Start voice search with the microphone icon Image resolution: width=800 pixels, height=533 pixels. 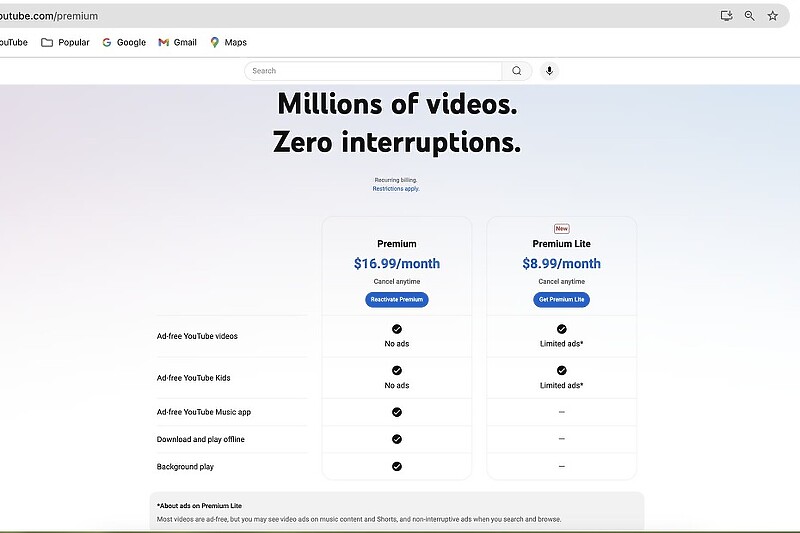(549, 71)
